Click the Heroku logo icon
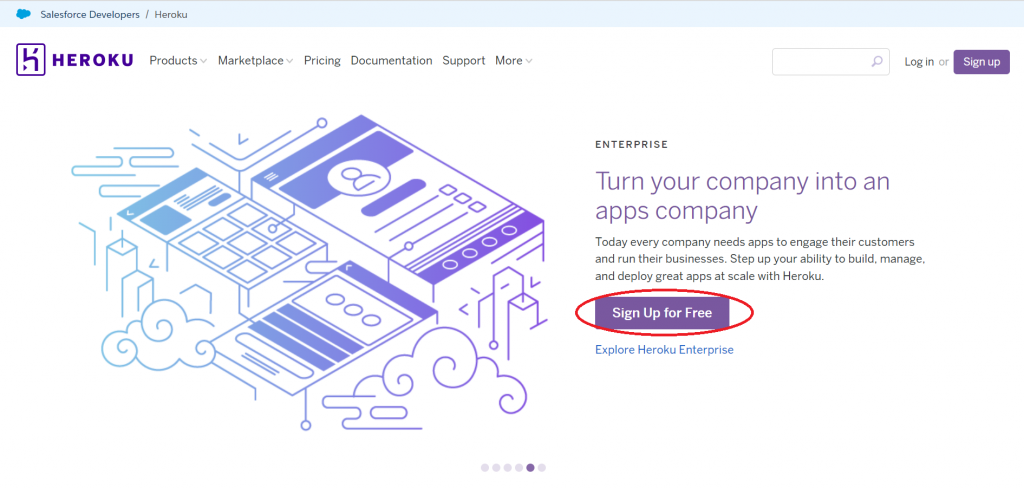Image resolution: width=1024 pixels, height=488 pixels. coord(31,60)
